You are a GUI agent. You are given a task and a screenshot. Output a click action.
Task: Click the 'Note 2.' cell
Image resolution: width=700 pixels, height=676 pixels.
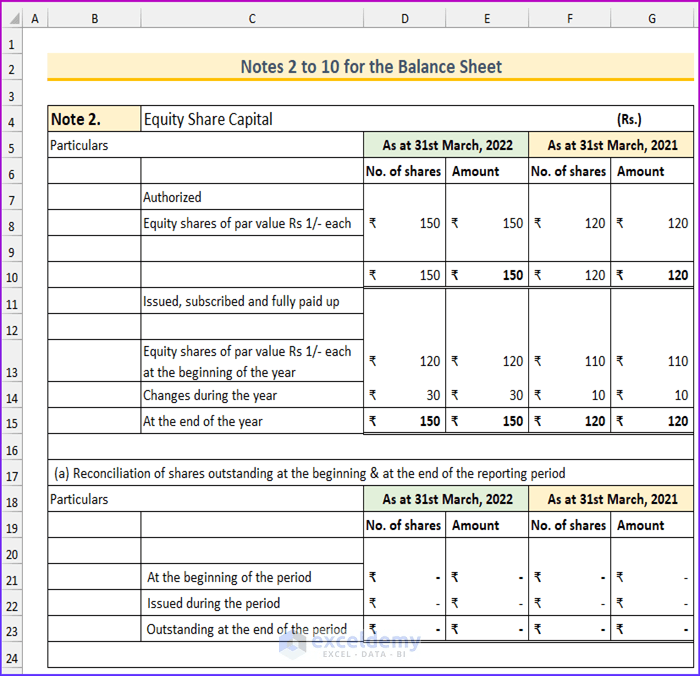(94, 119)
